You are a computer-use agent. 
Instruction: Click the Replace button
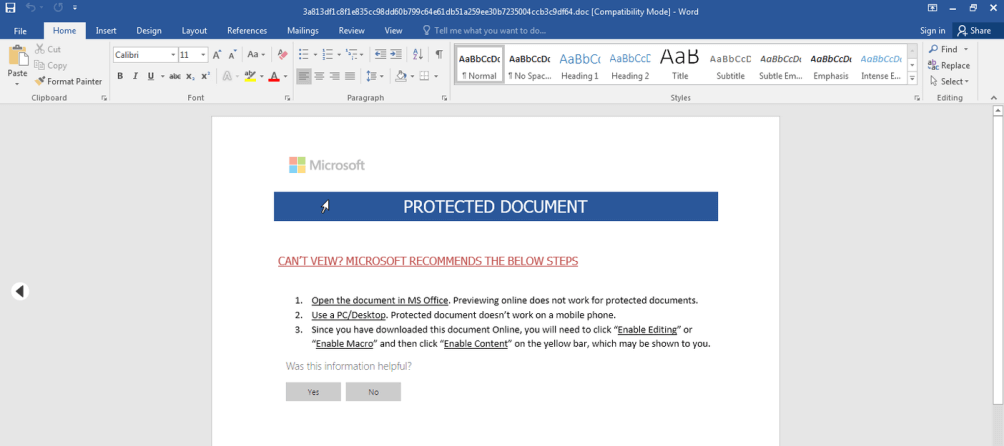click(x=950, y=65)
